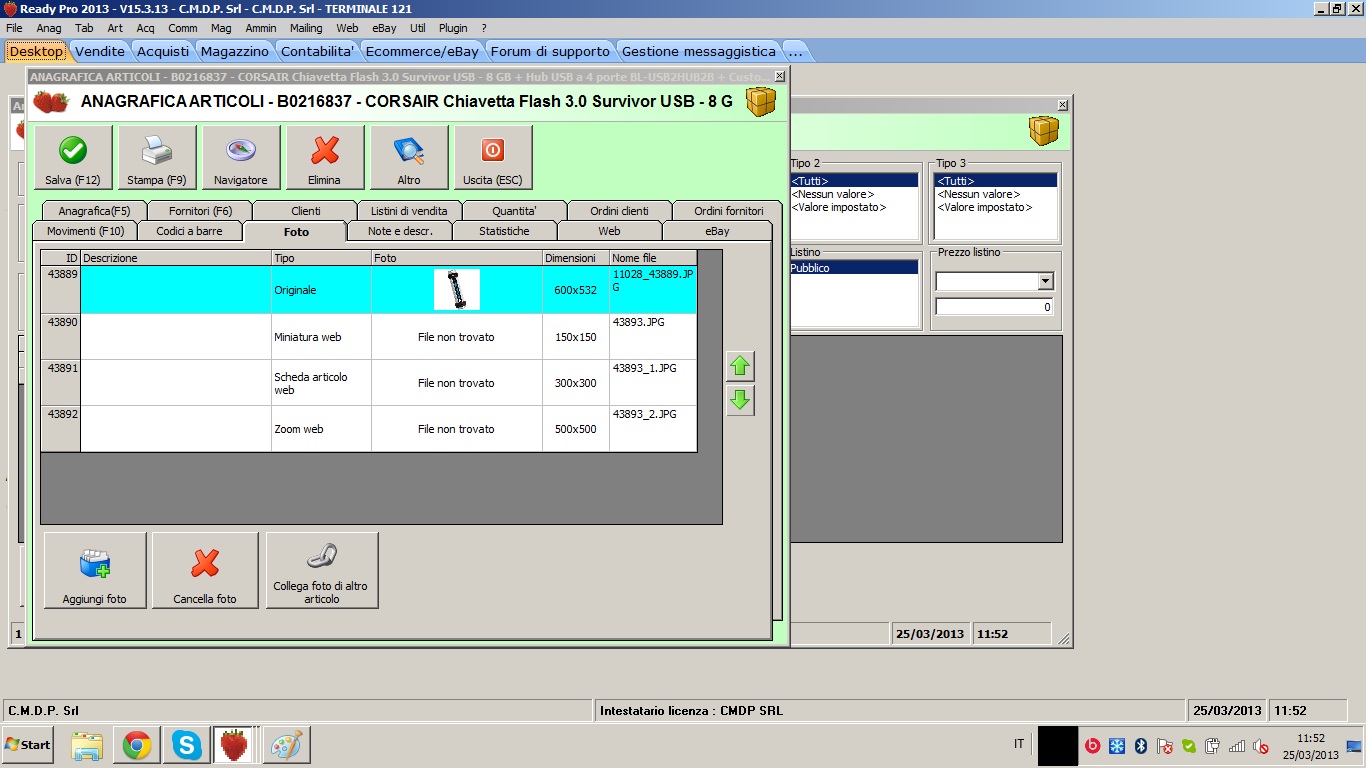The image size is (1366, 768).
Task: Open the Contabilita' main tab
Action: pos(317,51)
